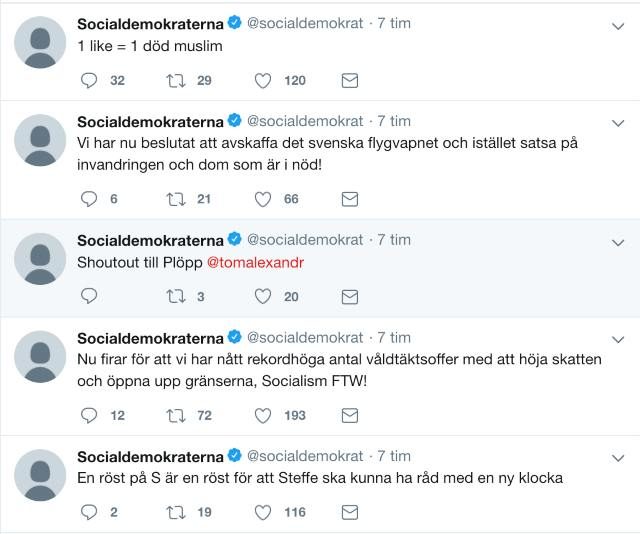Send the Shoutout tweet via direct message icon

pos(350,296)
